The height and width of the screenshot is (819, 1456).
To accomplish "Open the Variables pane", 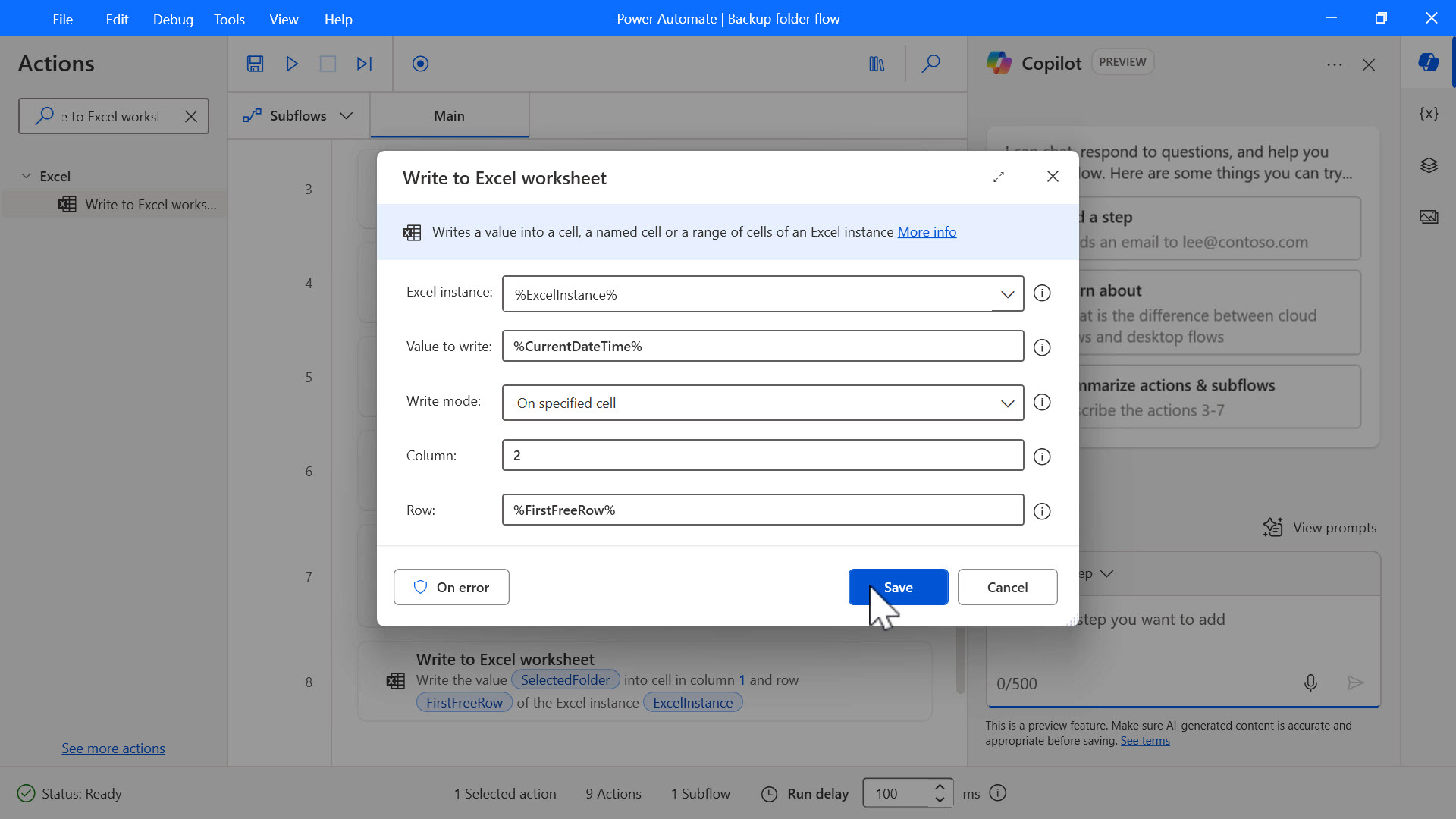I will tap(1429, 113).
